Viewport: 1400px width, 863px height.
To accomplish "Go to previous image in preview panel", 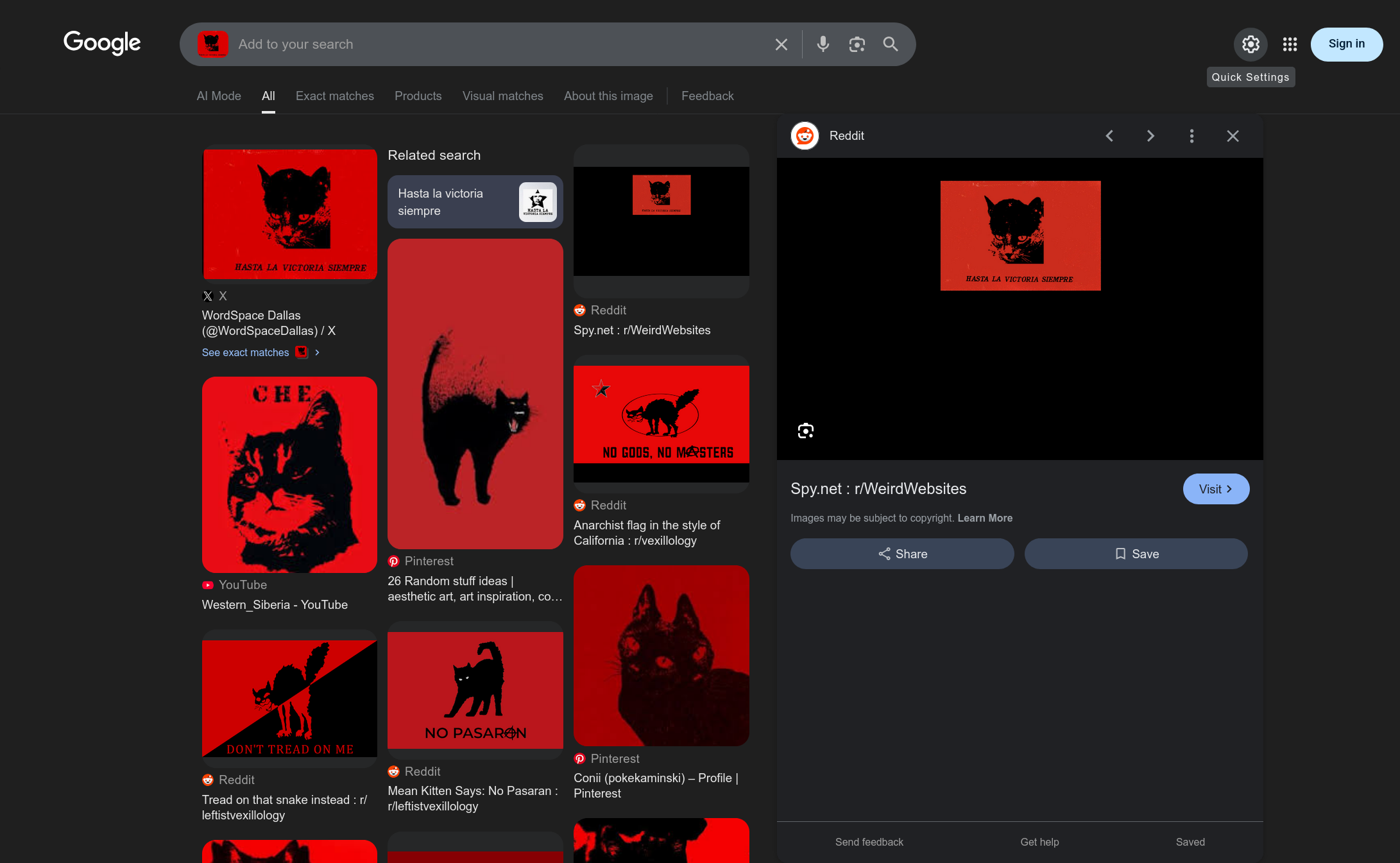I will [x=1109, y=136].
